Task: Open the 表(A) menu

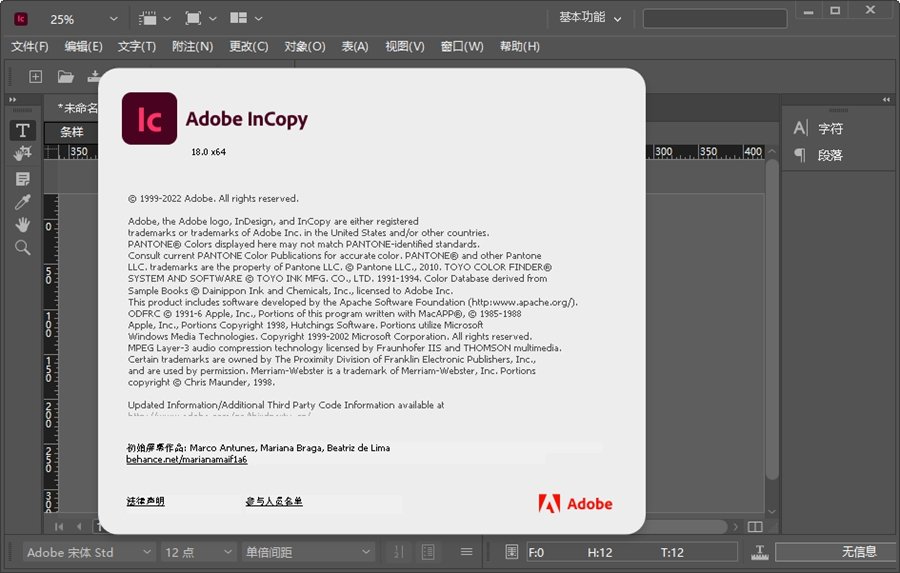Action: 355,47
